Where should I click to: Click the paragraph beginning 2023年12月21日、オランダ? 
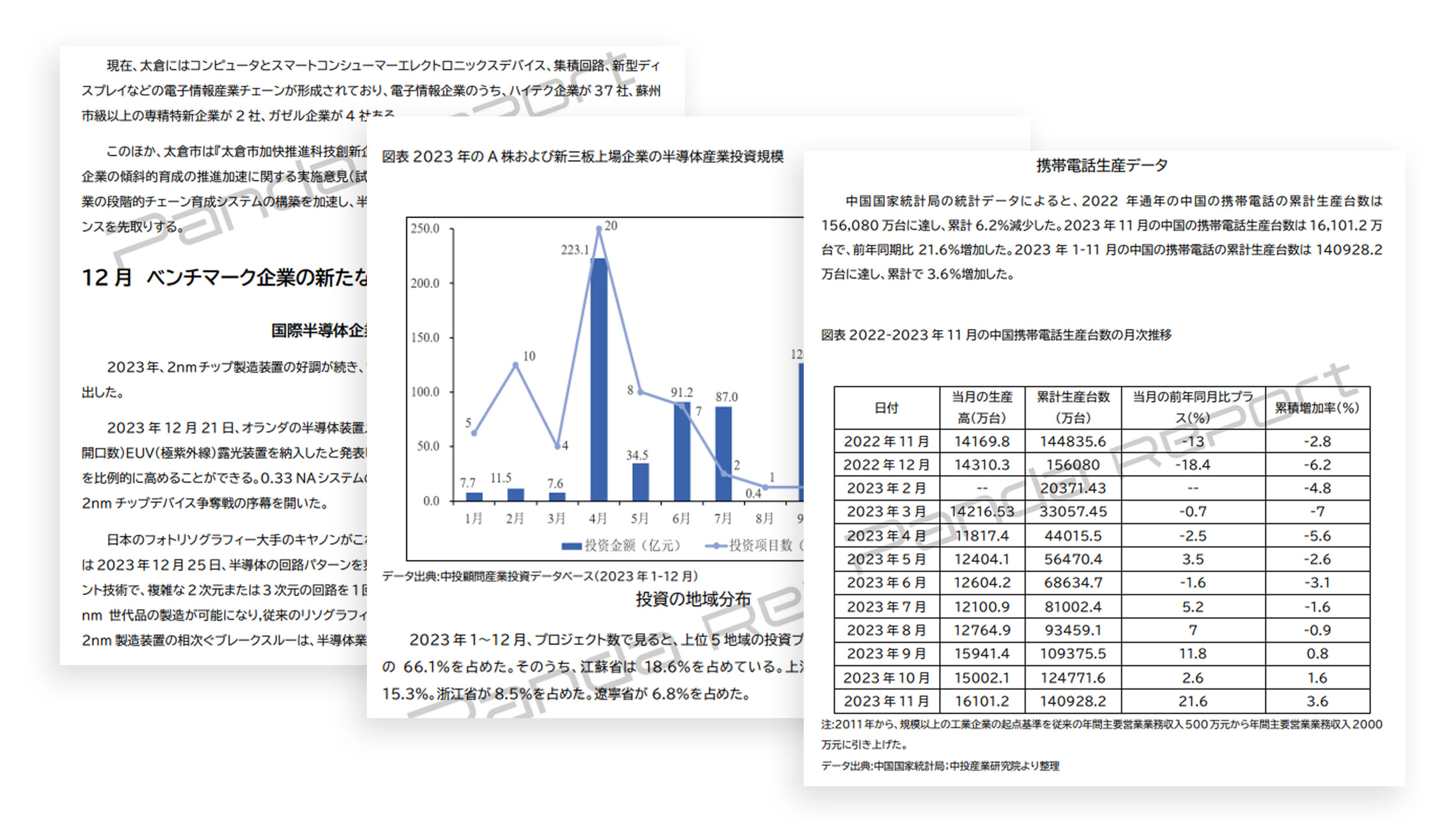coord(224,465)
